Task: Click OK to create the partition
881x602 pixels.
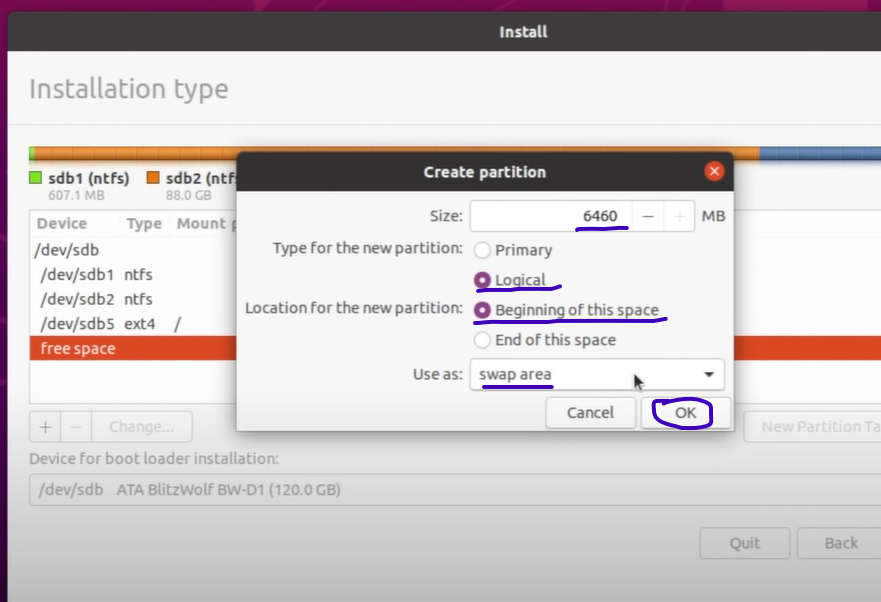Action: pyautogui.click(x=685, y=412)
